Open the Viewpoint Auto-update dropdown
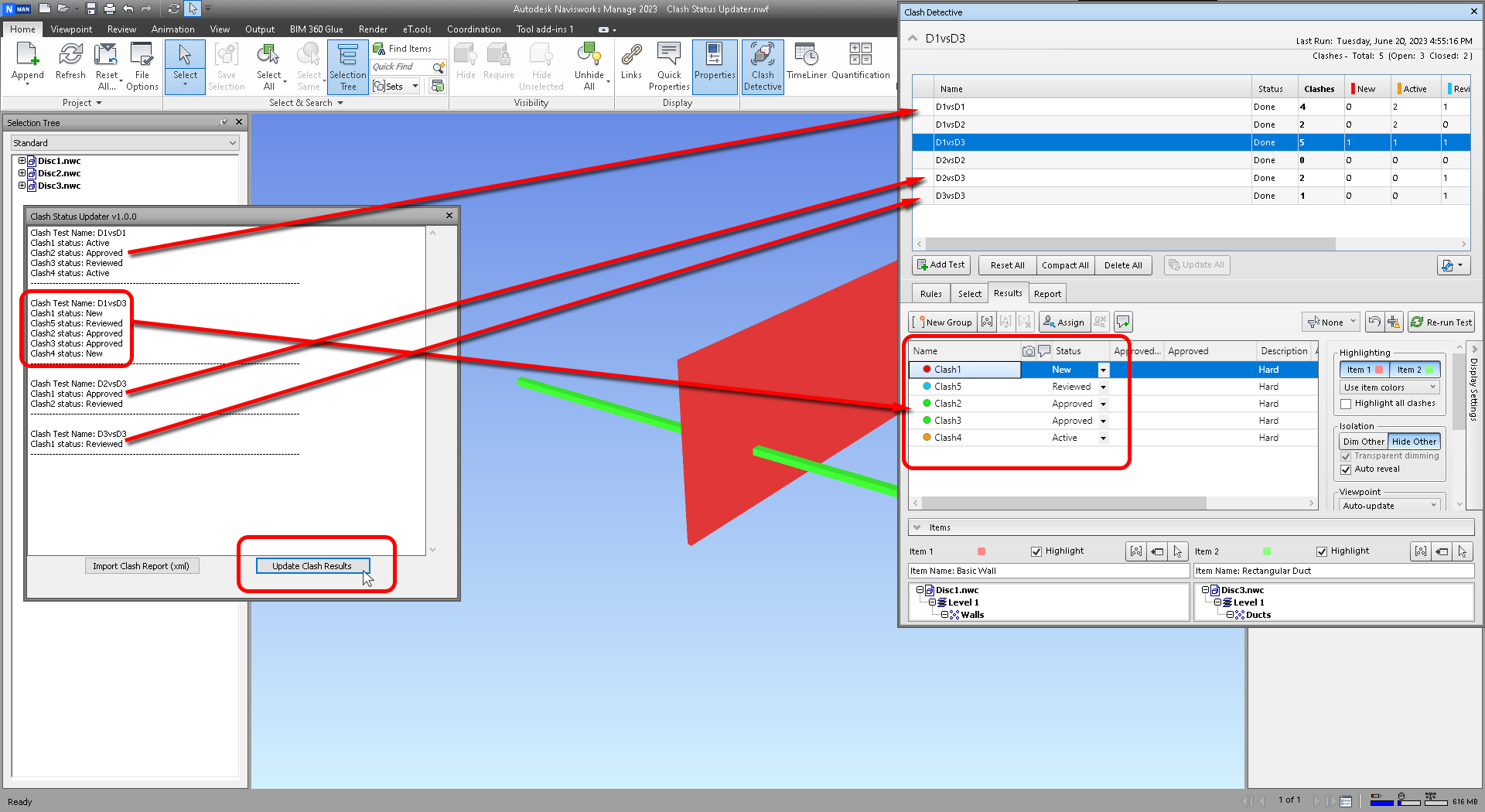Screen dimensions: 1485x812 click(1390, 506)
